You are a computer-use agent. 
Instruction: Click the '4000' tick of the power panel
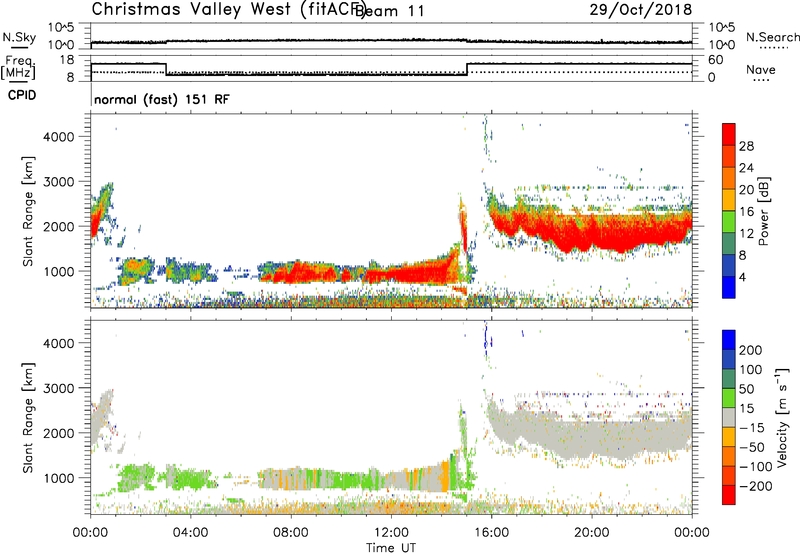click(59, 137)
